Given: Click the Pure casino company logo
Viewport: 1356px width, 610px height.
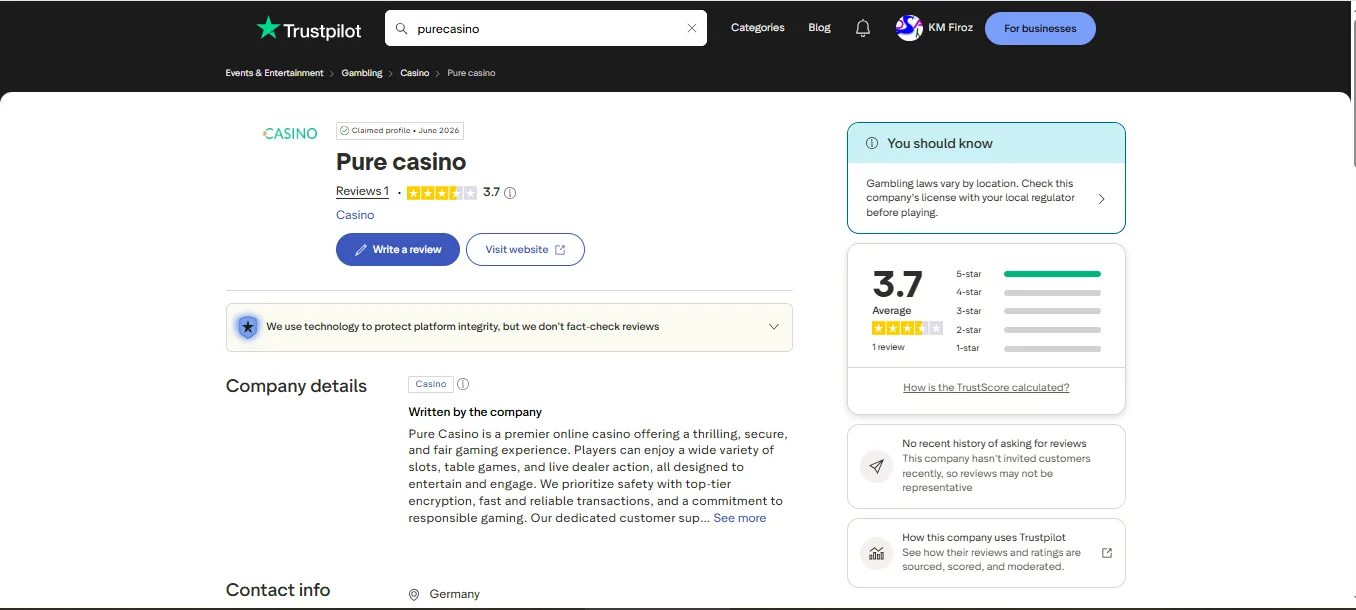Looking at the screenshot, I should tap(290, 133).
